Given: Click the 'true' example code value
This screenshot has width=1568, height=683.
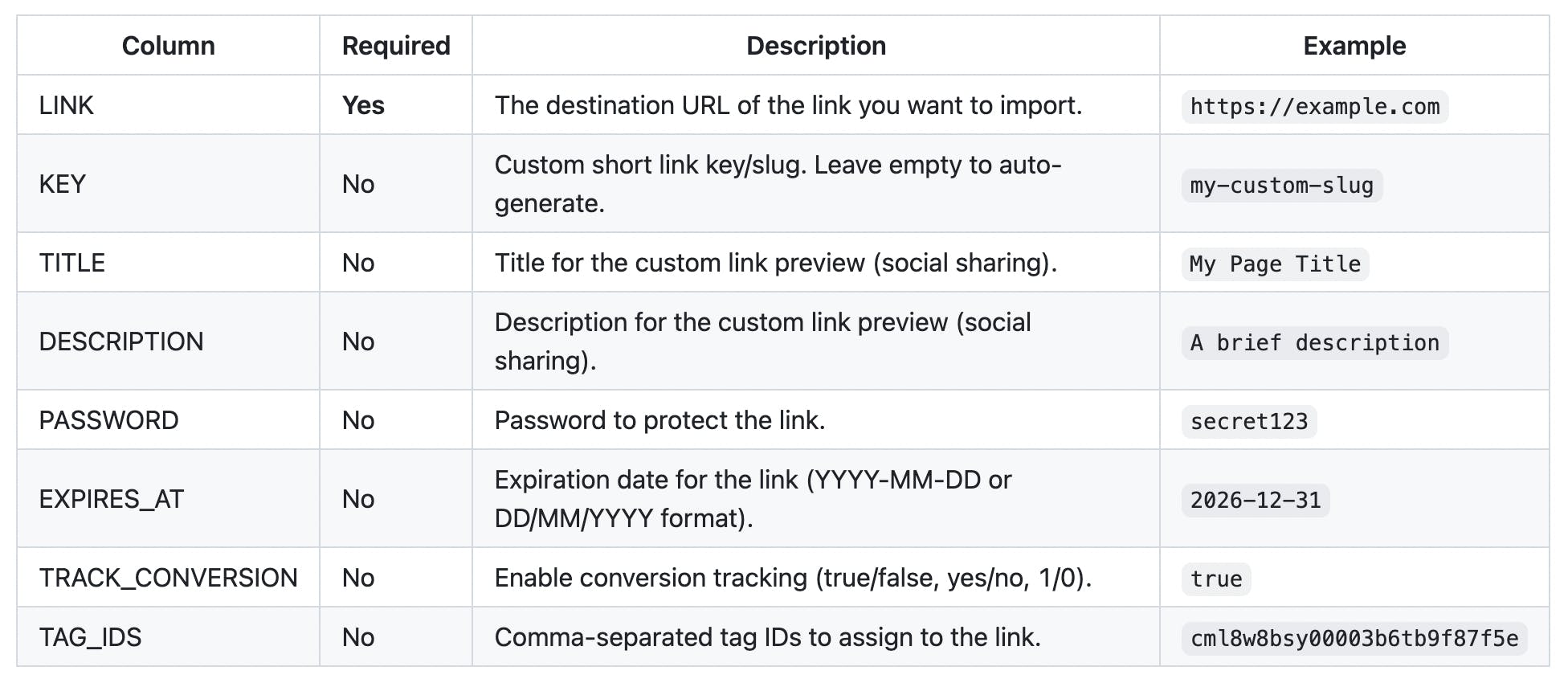Looking at the screenshot, I should [x=1215, y=579].
